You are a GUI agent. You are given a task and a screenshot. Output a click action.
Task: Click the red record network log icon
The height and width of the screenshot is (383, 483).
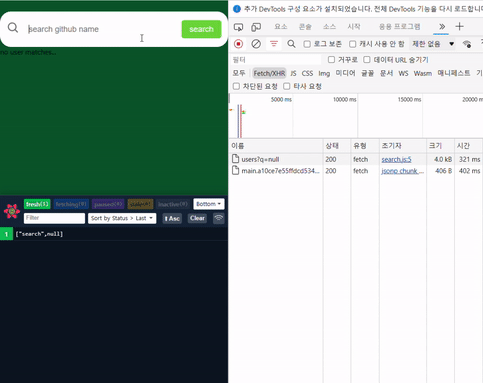click(238, 44)
